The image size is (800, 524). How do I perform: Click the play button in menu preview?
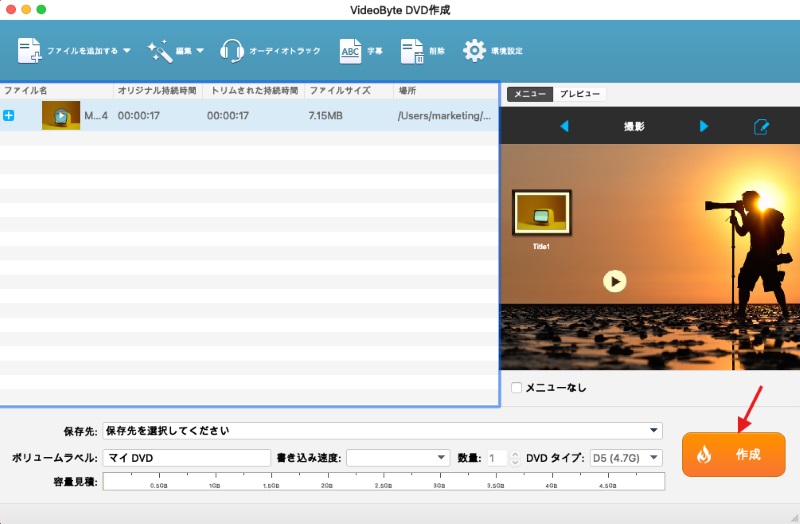pyautogui.click(x=615, y=281)
